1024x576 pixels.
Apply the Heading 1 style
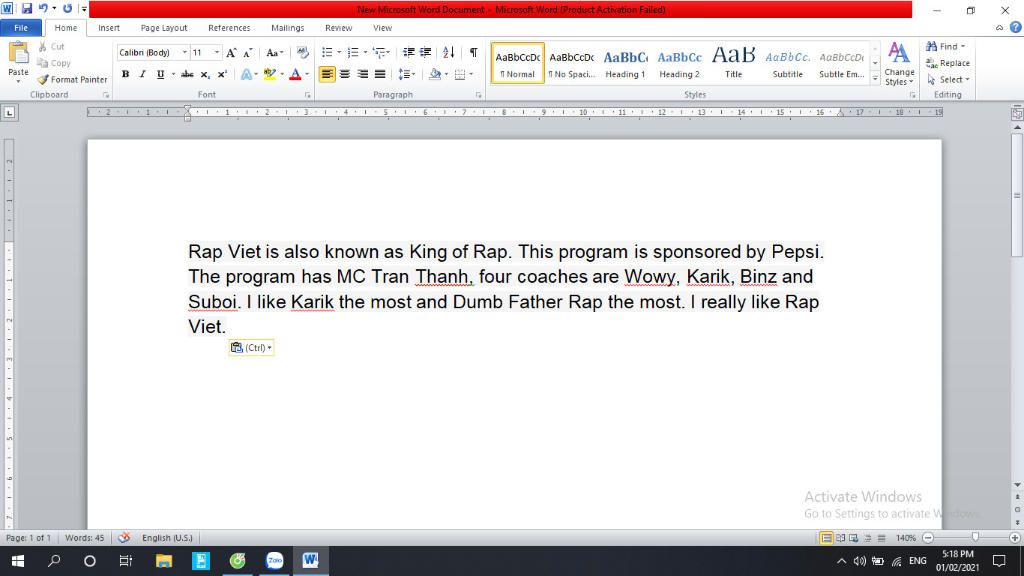pos(626,63)
